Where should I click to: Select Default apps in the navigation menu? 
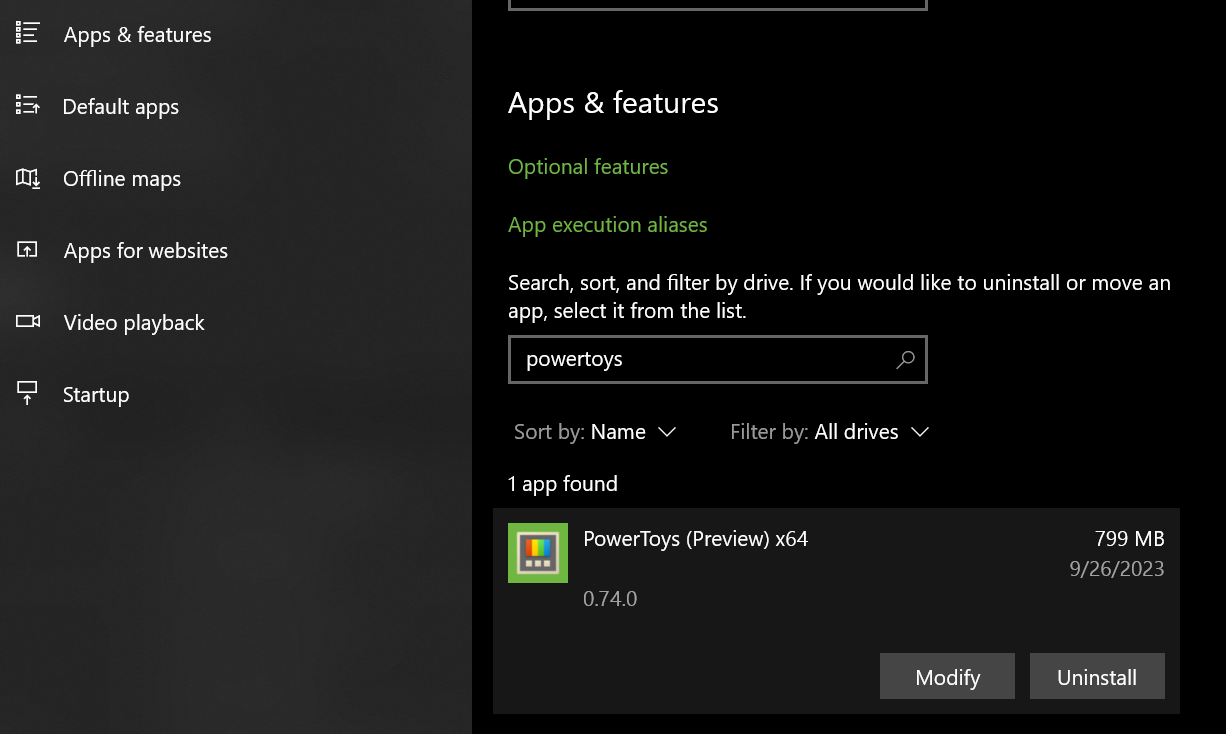click(x=121, y=106)
